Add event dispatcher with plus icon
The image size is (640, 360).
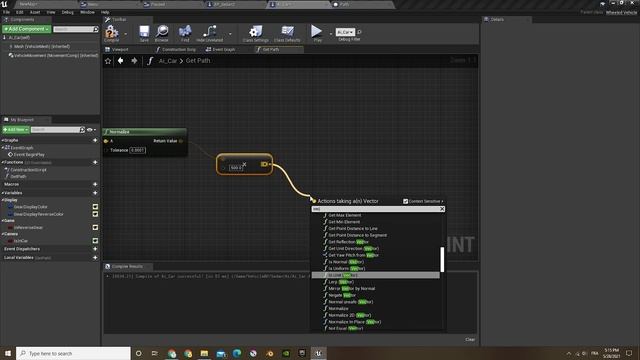[95, 249]
